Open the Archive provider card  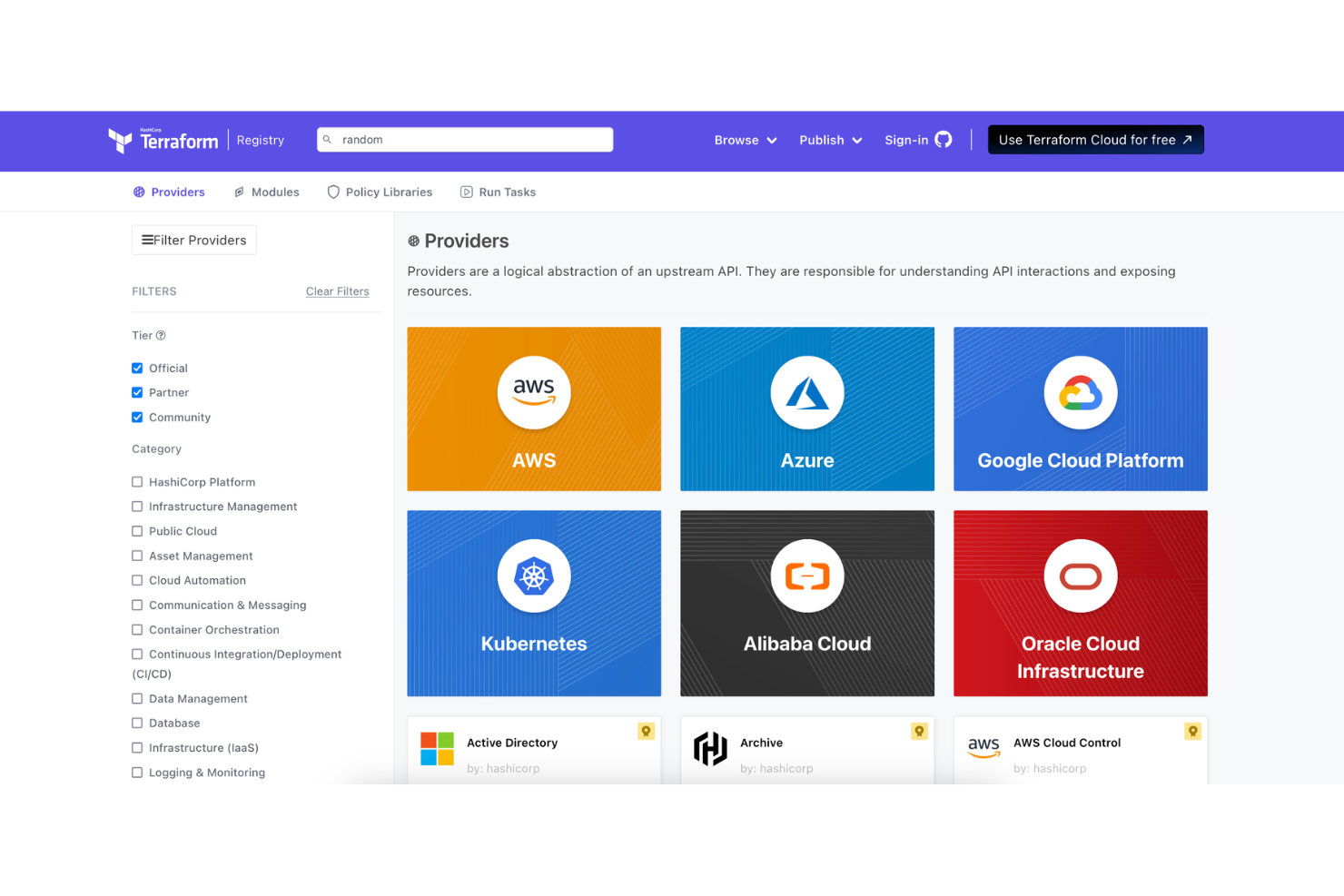pyautogui.click(x=807, y=751)
